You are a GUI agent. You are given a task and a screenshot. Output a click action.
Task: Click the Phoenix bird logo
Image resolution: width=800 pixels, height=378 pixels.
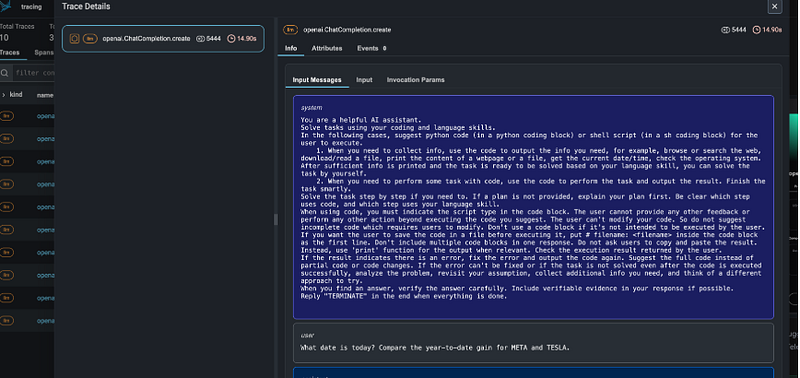[5, 6]
